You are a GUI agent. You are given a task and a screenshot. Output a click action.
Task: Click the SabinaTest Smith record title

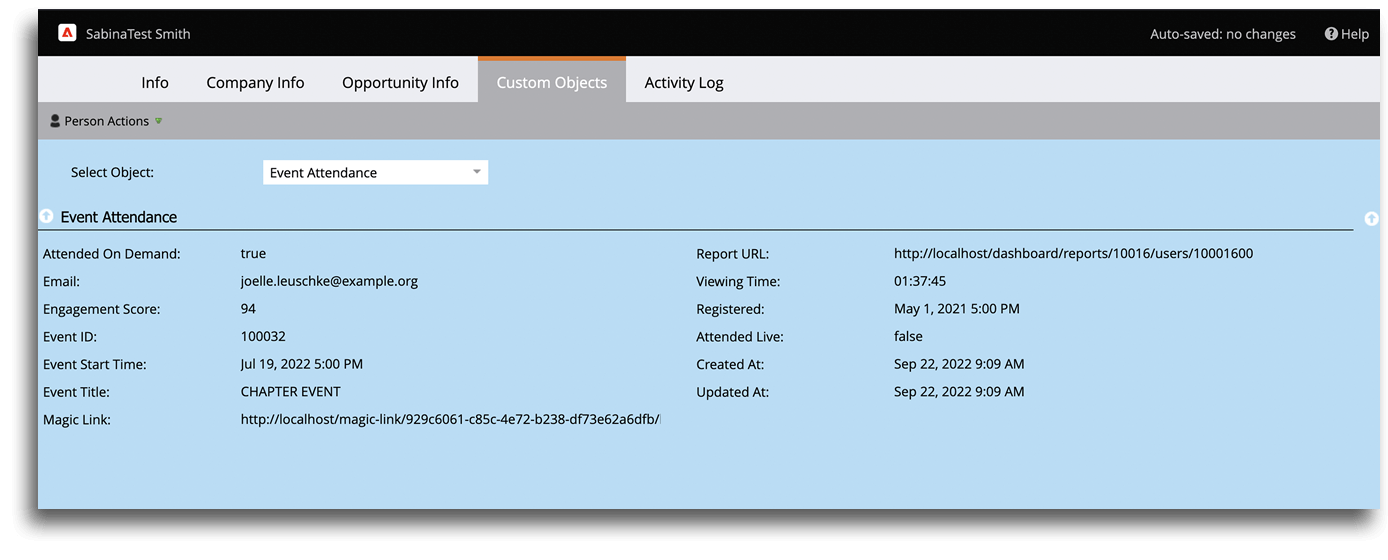(138, 34)
